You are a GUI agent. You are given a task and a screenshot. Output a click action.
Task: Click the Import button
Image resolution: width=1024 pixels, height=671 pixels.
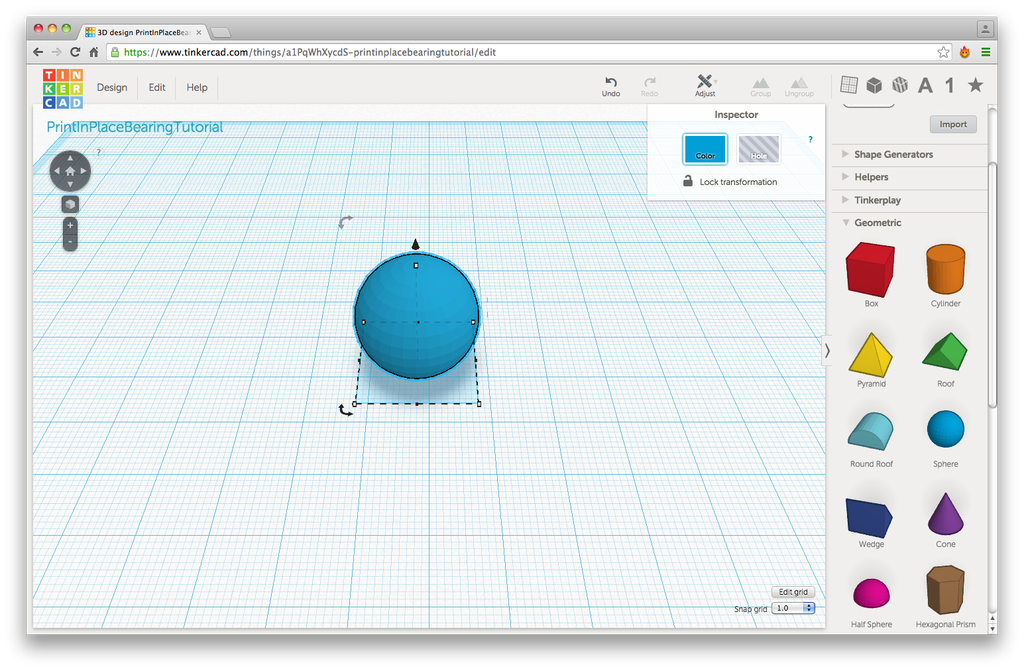(953, 124)
